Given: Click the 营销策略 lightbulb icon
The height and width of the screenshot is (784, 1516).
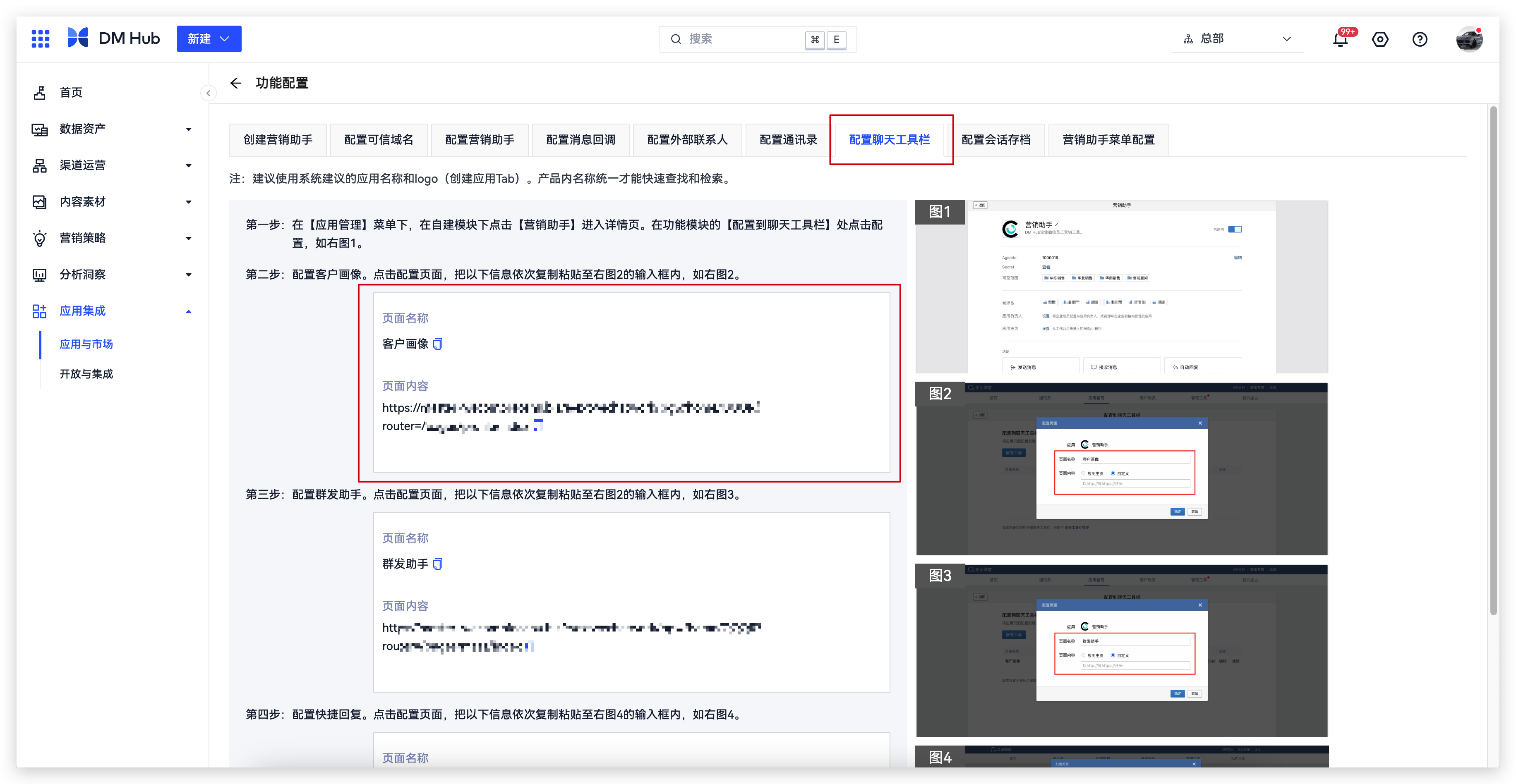Looking at the screenshot, I should (x=39, y=238).
